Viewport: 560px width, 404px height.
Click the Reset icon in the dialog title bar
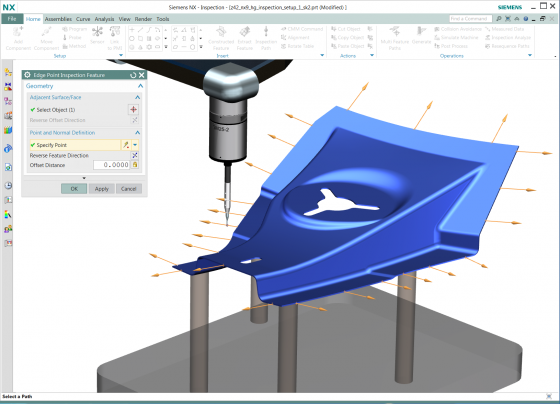pyautogui.click(x=133, y=75)
